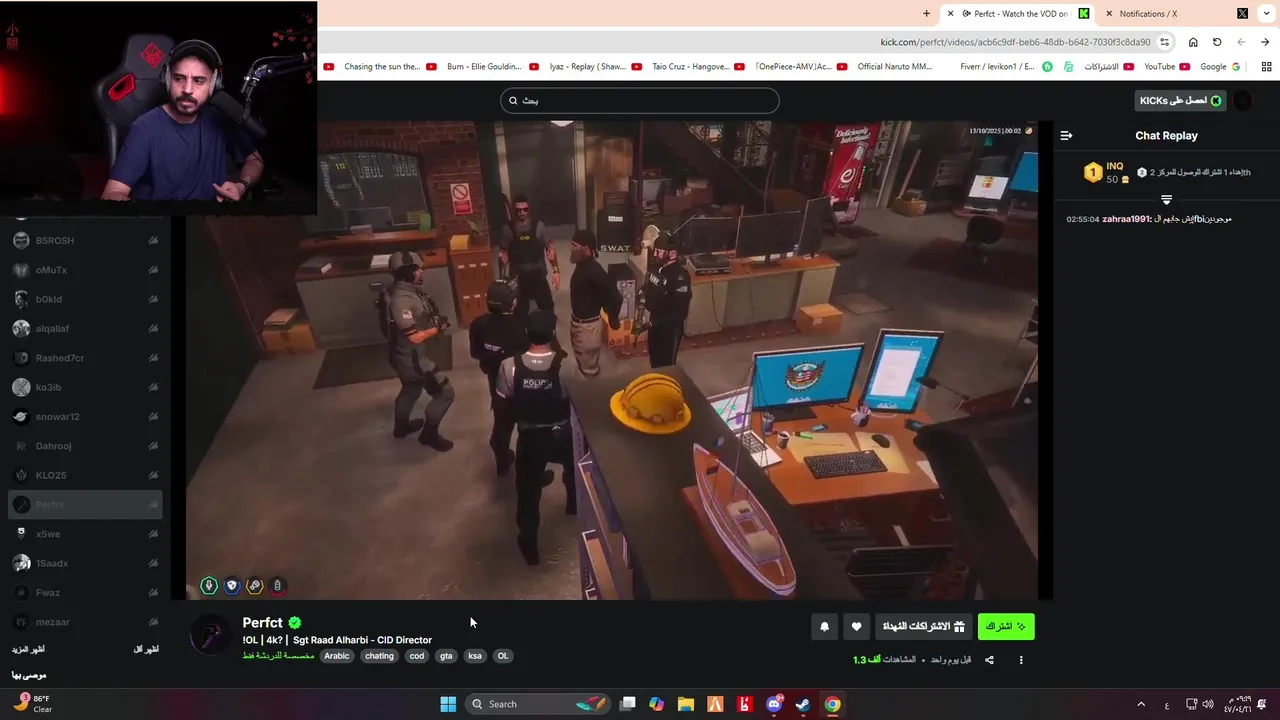Click the microphone icon in game overlay
The width and height of the screenshot is (1280, 720).
pyautogui.click(x=209, y=586)
